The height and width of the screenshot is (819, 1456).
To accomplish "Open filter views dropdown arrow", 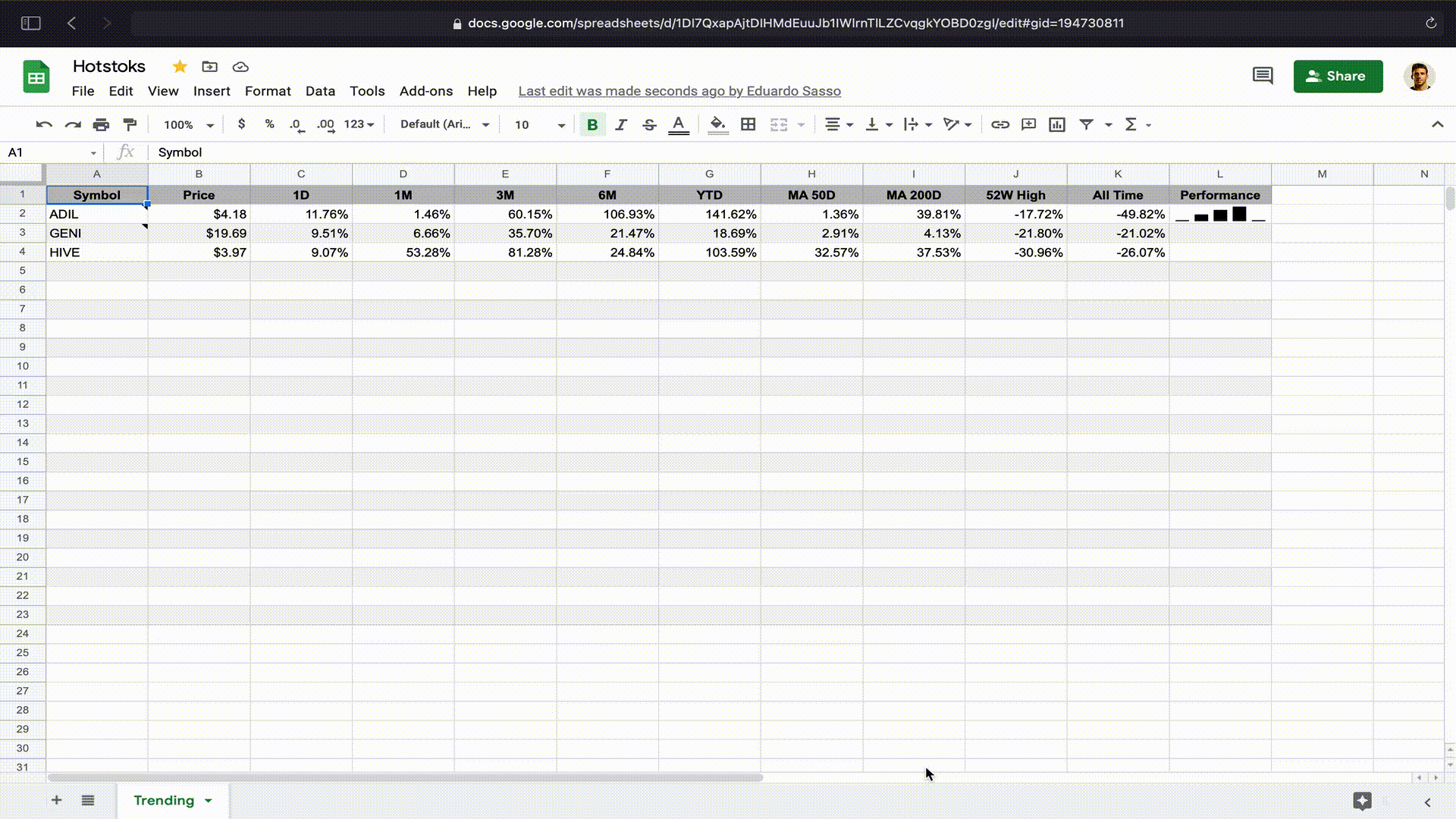I will (1108, 125).
